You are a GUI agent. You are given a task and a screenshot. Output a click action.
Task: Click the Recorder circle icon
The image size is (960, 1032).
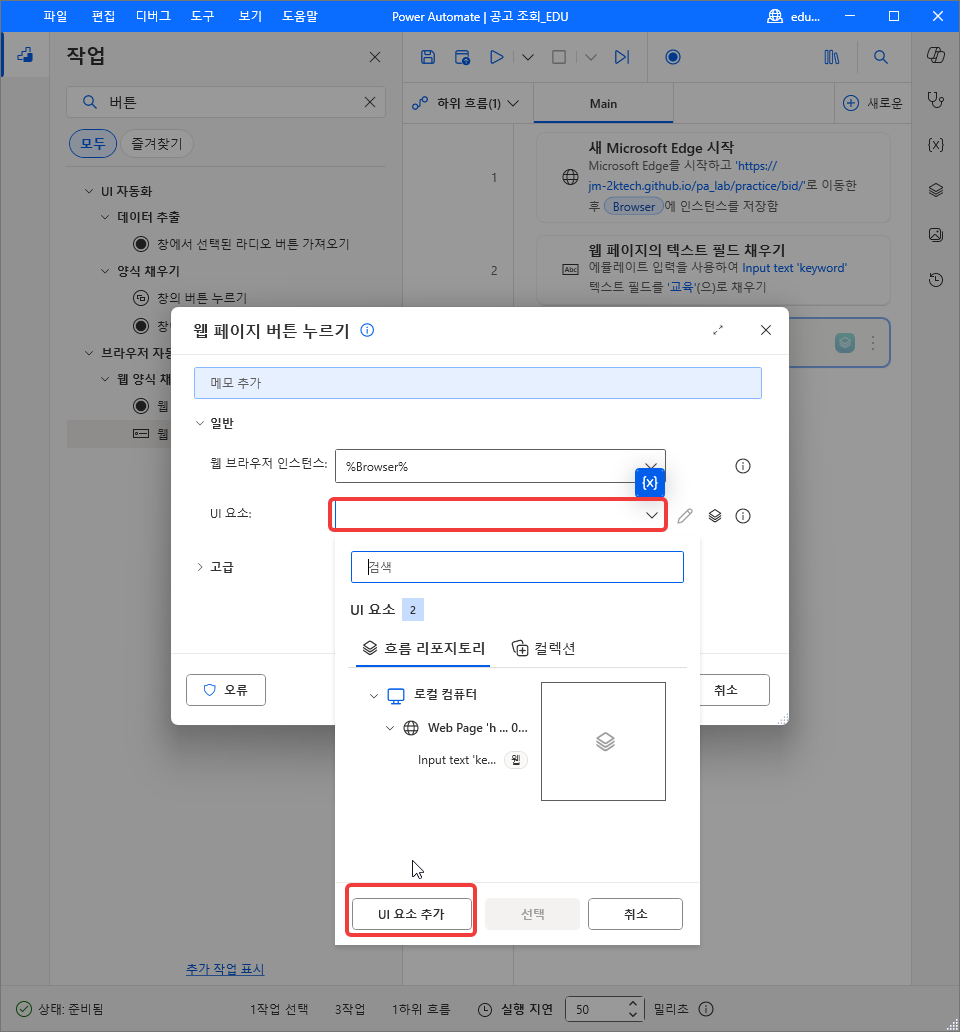[x=672, y=57]
